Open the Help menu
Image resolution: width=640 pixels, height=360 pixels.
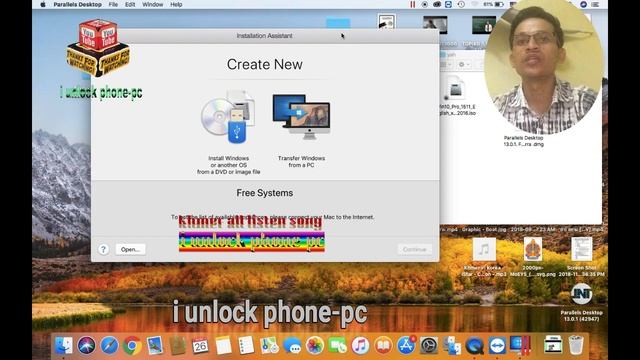pyautogui.click(x=176, y=4)
